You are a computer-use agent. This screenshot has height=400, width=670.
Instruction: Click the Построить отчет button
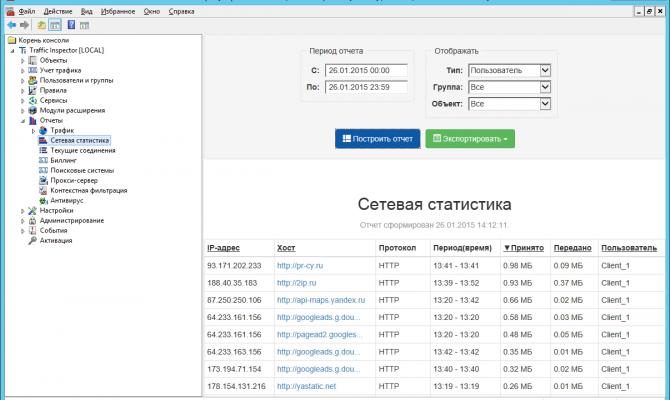[378, 138]
